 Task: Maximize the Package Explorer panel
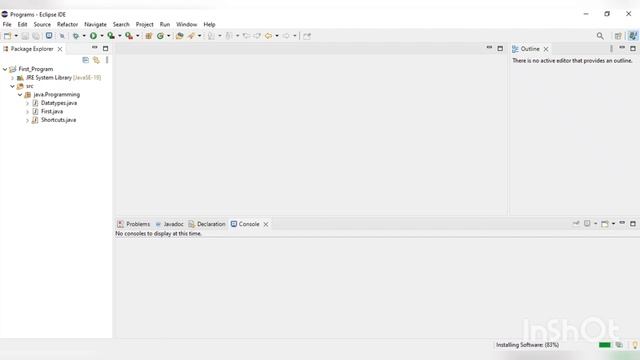coord(105,48)
